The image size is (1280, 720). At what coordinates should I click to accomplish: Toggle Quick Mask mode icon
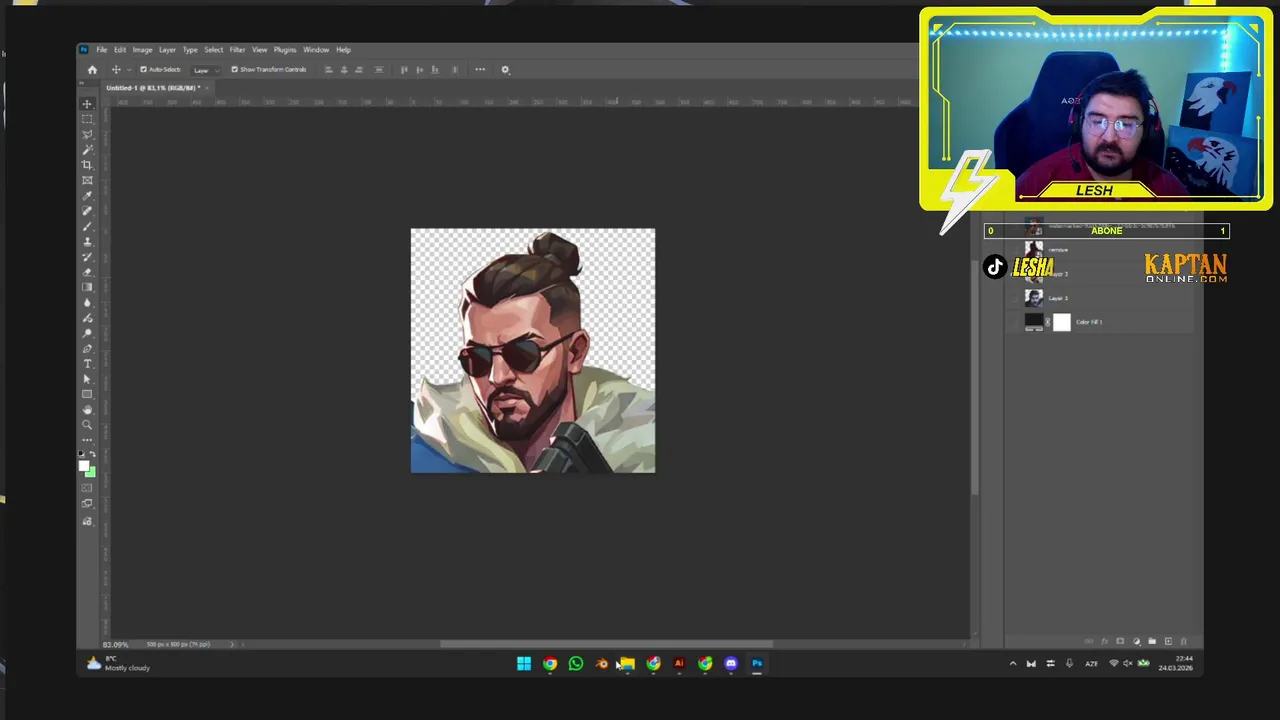[x=87, y=488]
